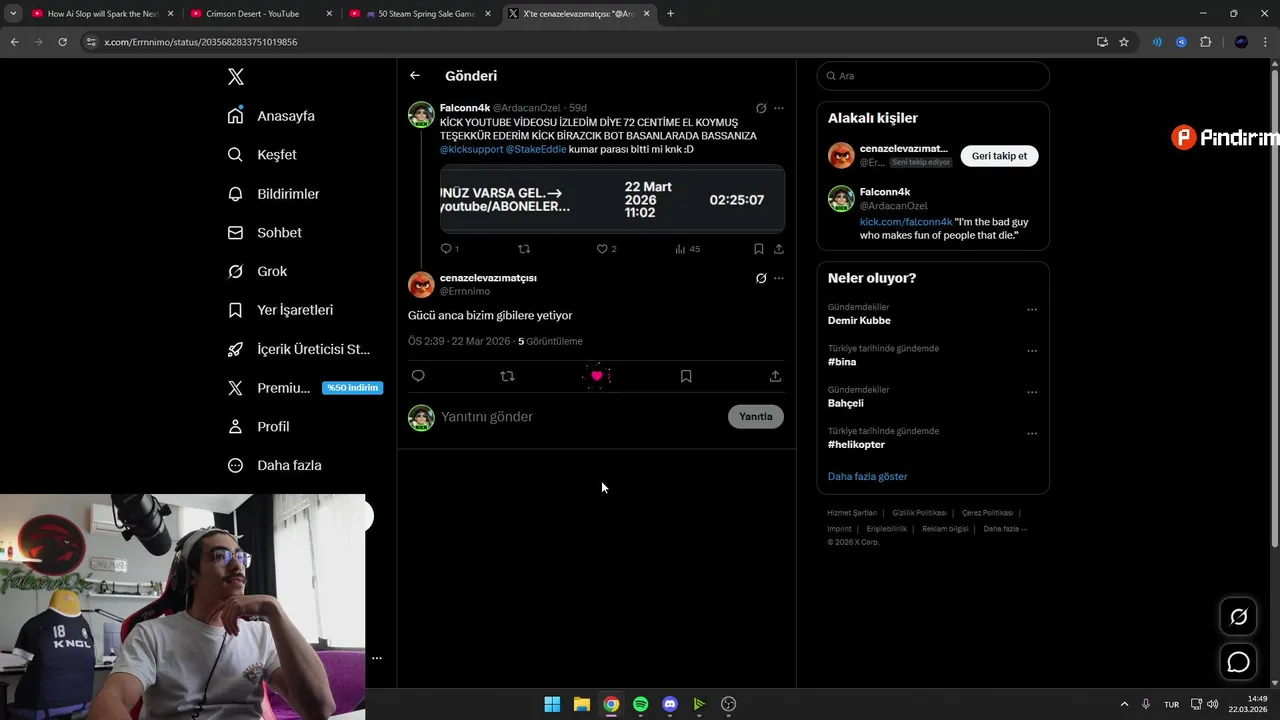Click the back arrow next to Gönderi
This screenshot has width=1280, height=720.
click(x=415, y=76)
